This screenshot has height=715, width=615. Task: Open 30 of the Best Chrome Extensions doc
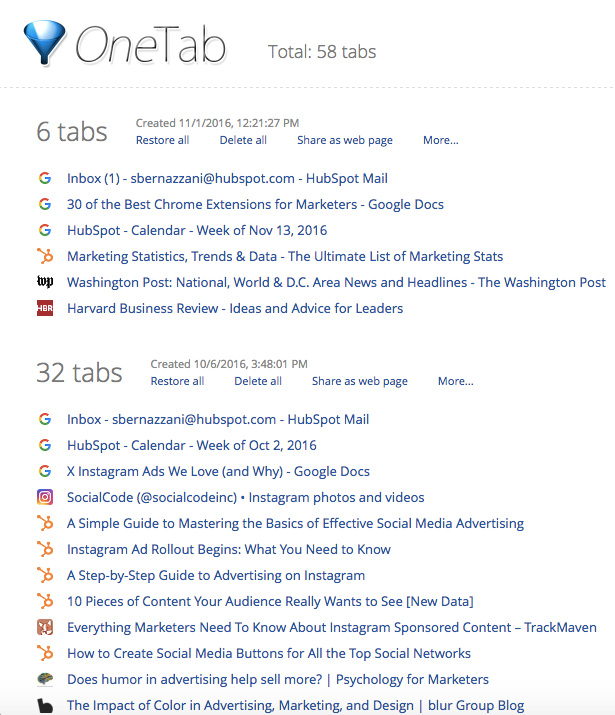point(255,205)
